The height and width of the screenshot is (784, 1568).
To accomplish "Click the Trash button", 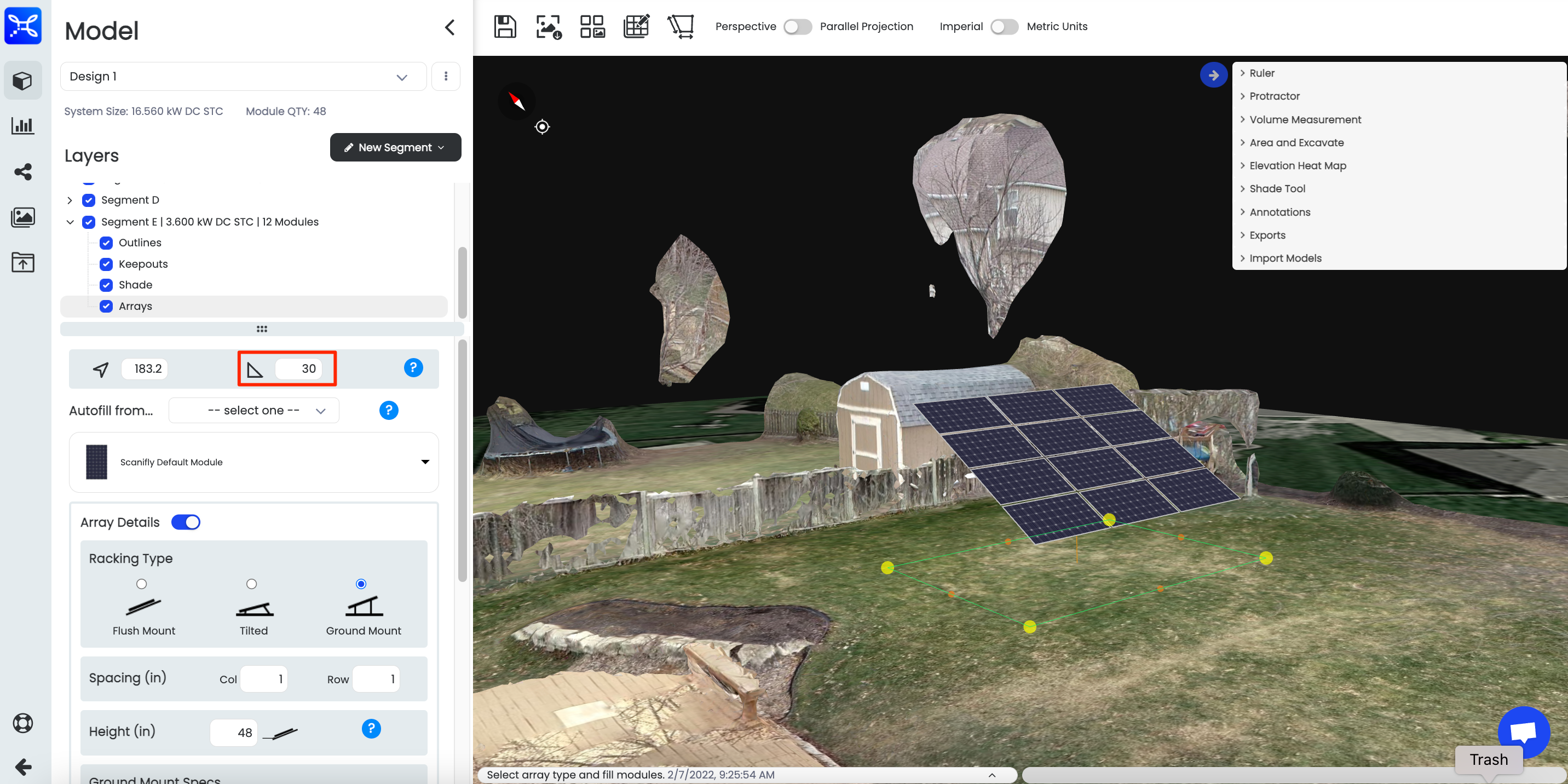I will pyautogui.click(x=1488, y=759).
